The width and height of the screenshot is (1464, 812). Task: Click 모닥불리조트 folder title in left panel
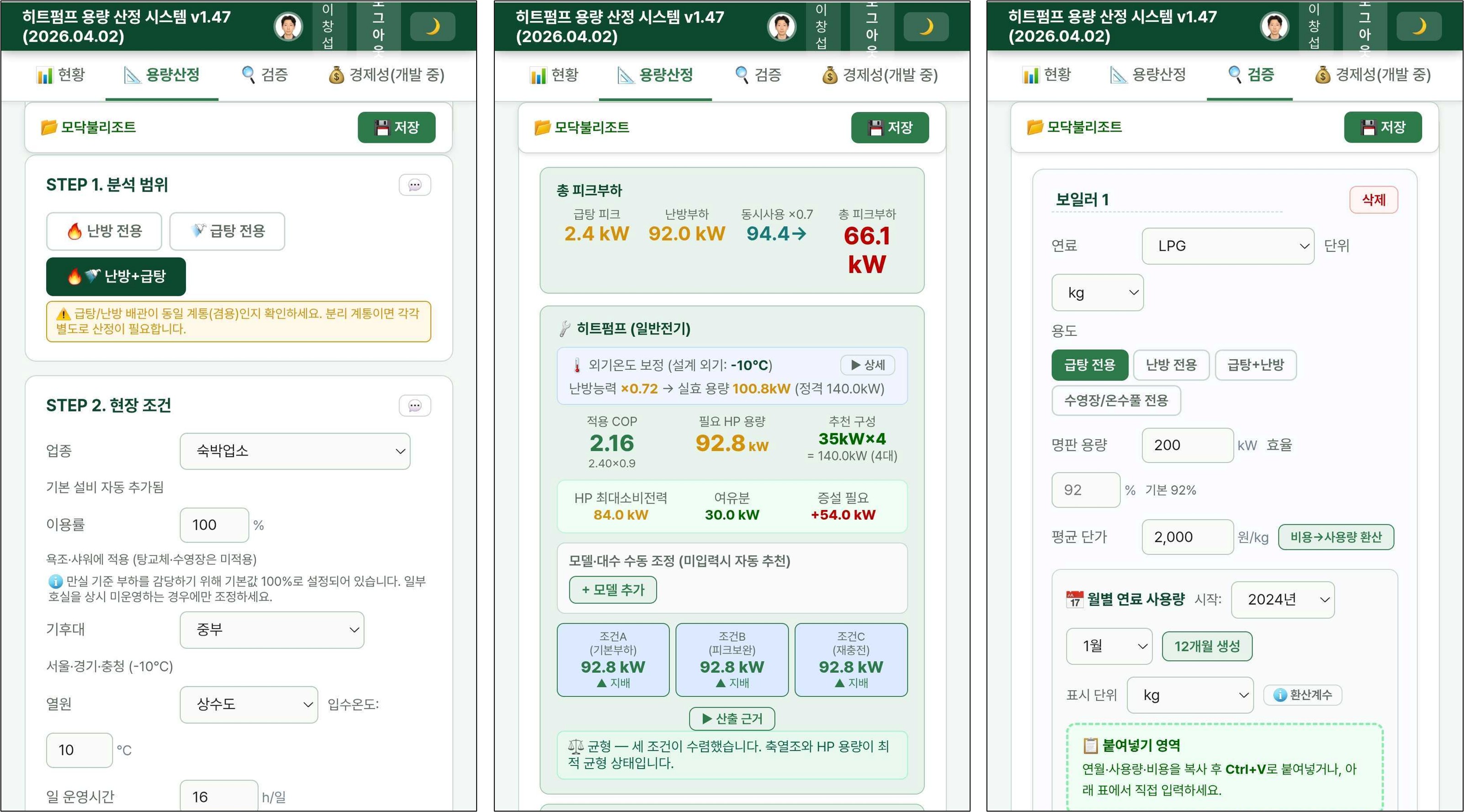tap(88, 127)
